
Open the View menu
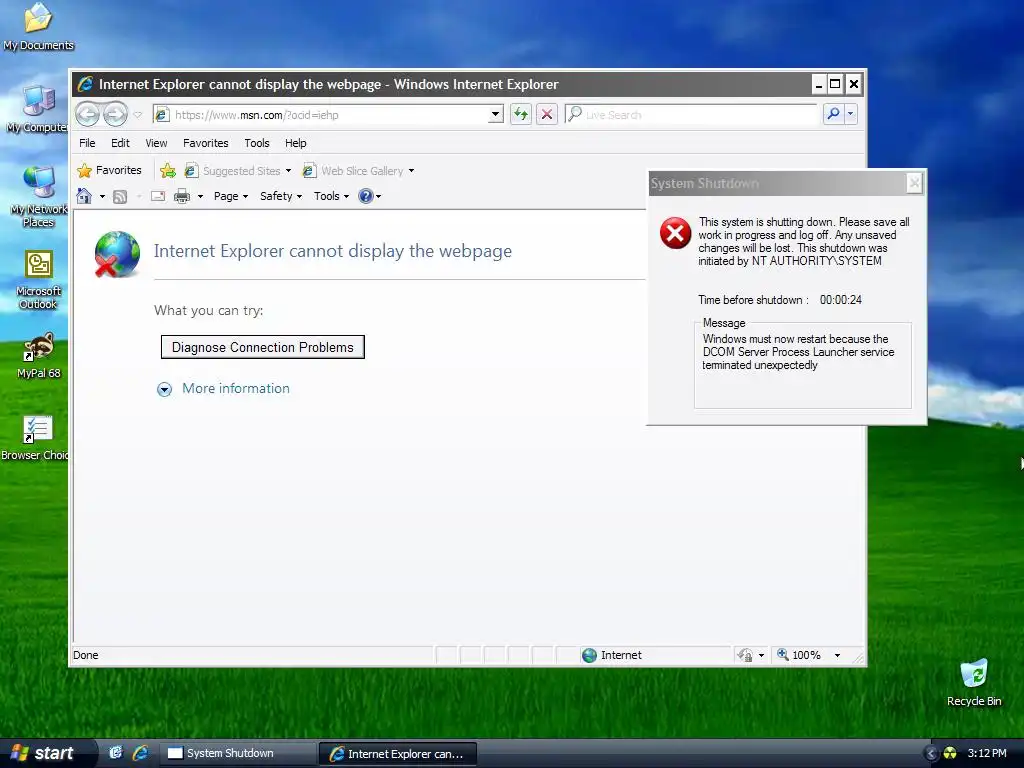[x=156, y=143]
